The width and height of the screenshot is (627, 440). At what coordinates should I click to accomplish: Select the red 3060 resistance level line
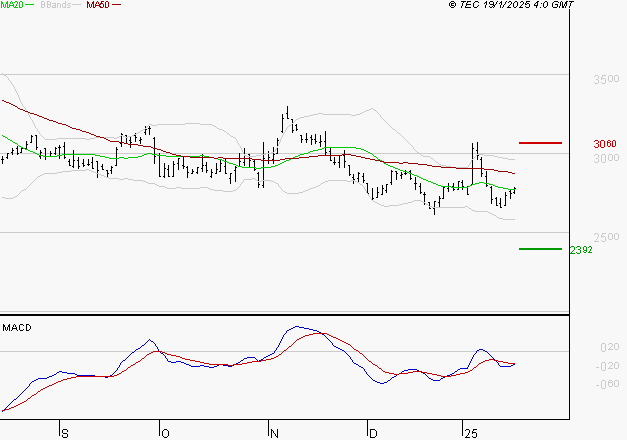(541, 143)
